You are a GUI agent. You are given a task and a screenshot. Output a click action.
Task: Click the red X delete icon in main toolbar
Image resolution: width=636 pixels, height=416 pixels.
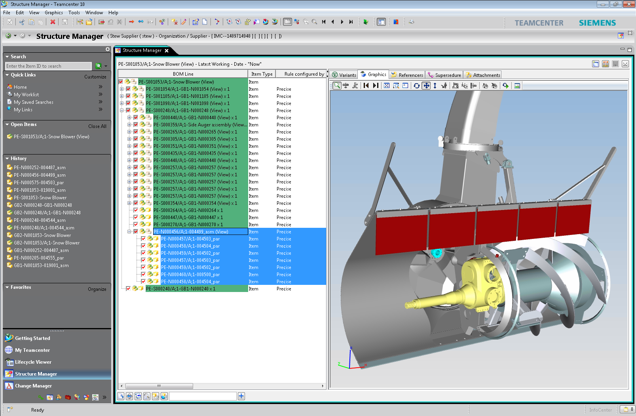click(x=52, y=22)
